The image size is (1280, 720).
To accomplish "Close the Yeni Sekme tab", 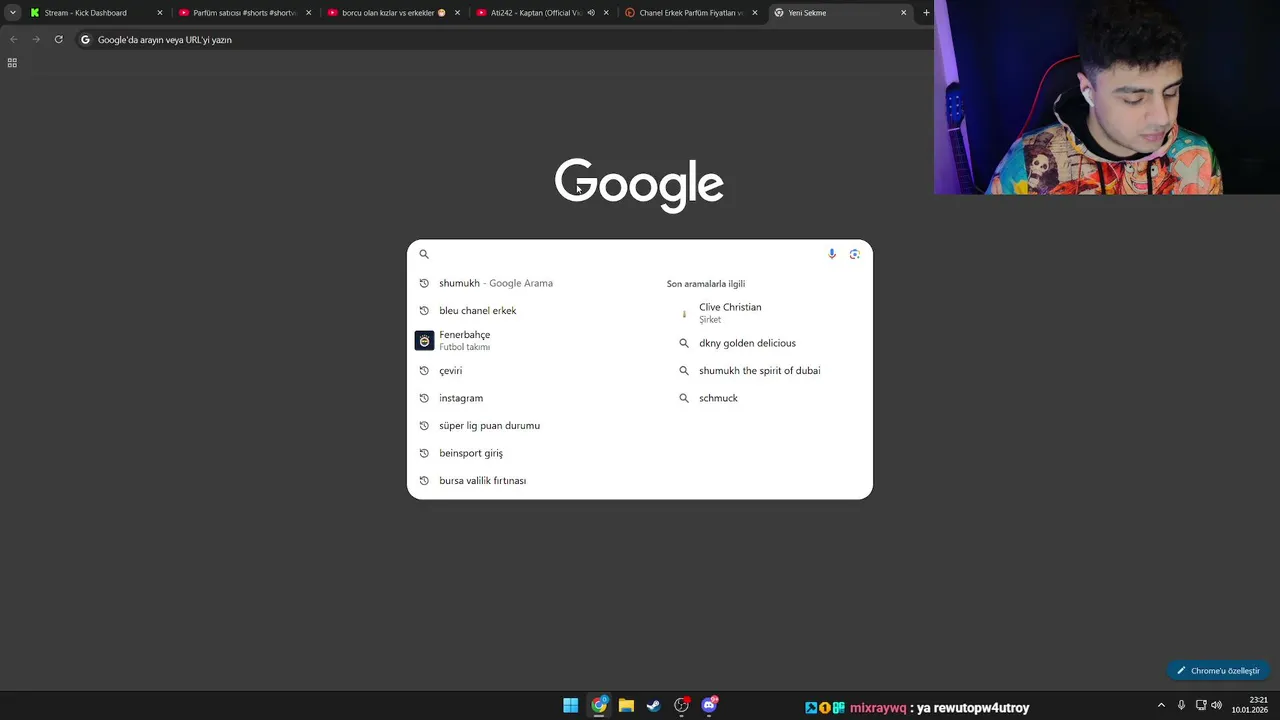I will pyautogui.click(x=904, y=13).
